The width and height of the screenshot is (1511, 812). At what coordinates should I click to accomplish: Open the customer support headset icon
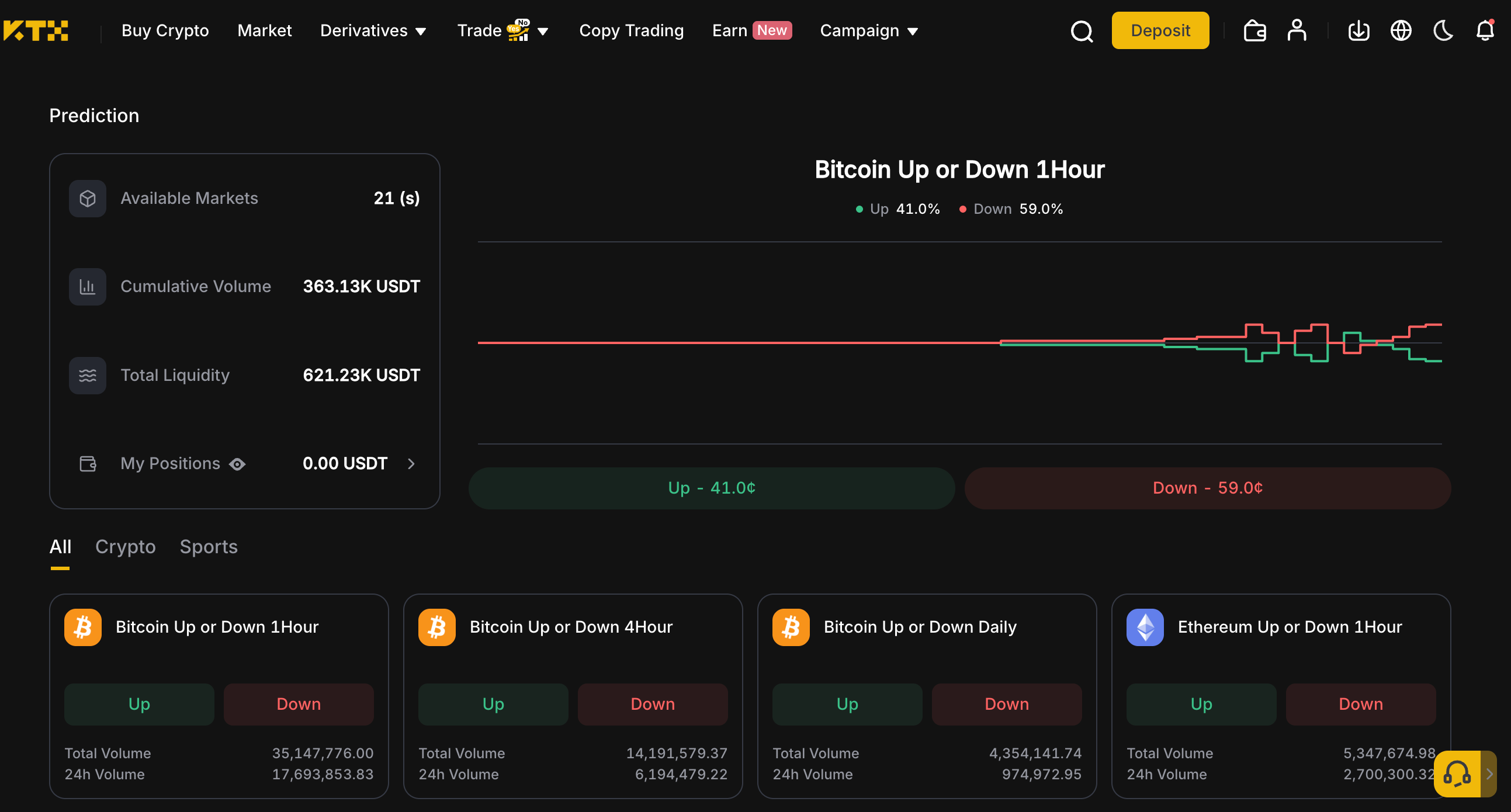pos(1457,773)
